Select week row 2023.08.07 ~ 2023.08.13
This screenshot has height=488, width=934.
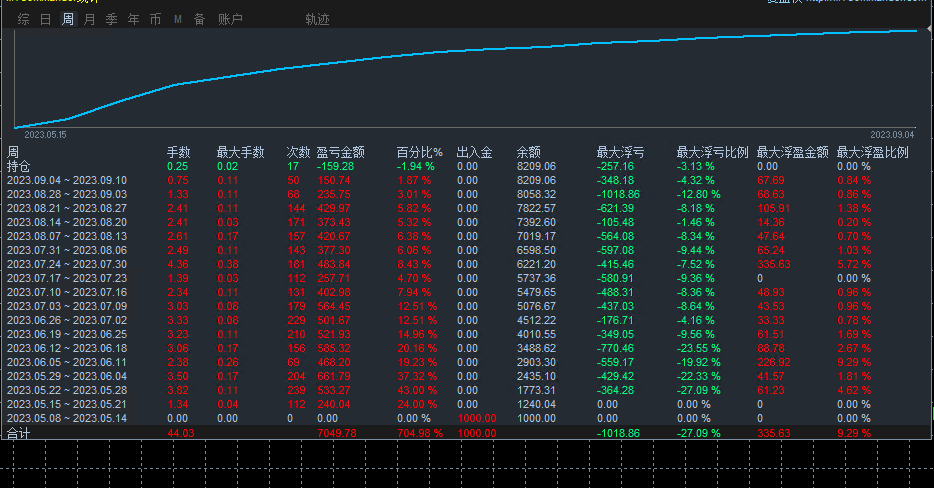[466, 236]
